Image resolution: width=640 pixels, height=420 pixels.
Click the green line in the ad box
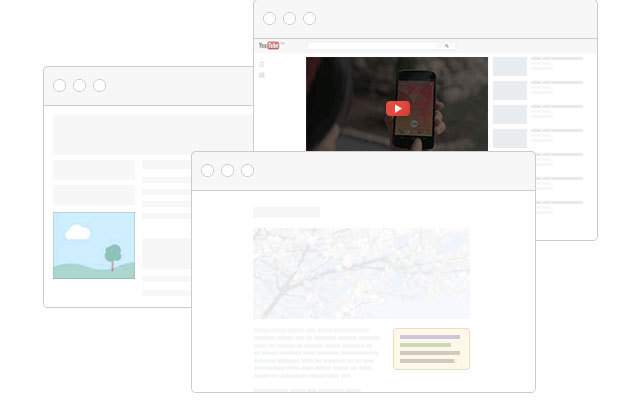[425, 345]
